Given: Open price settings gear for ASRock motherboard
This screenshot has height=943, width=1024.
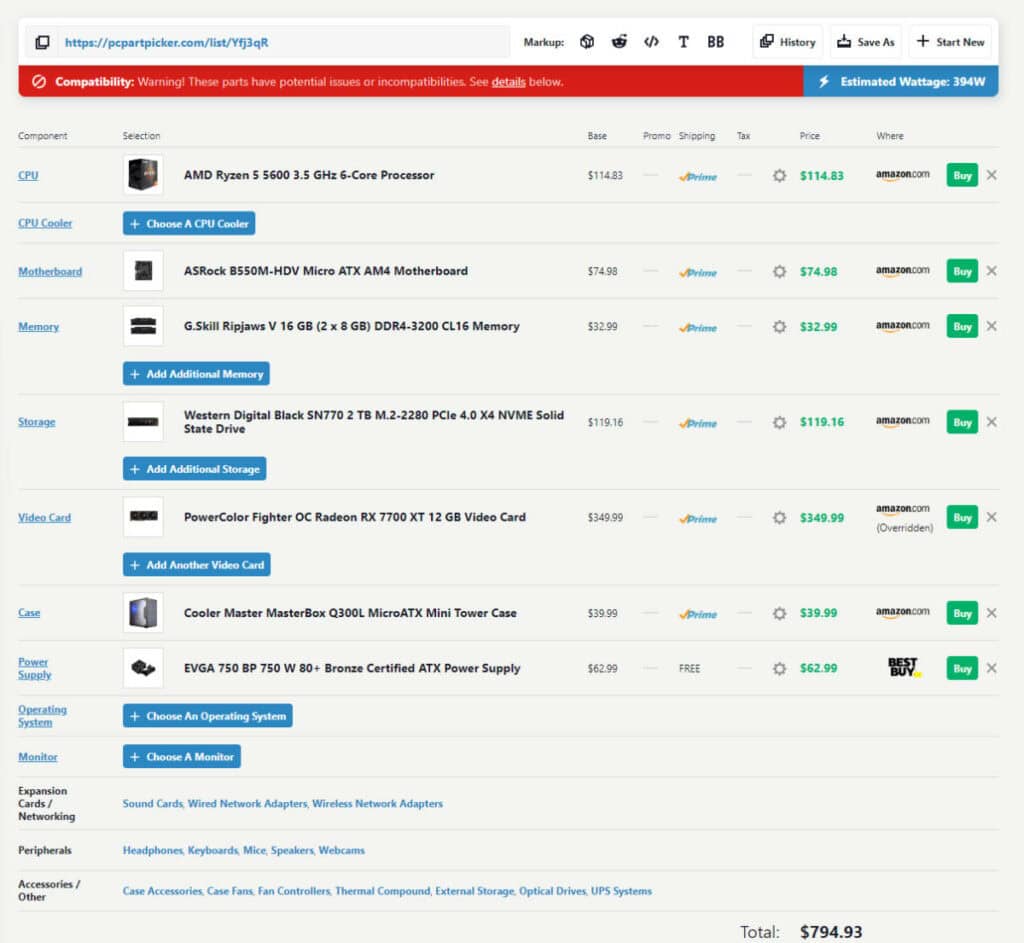Looking at the screenshot, I should coord(779,271).
